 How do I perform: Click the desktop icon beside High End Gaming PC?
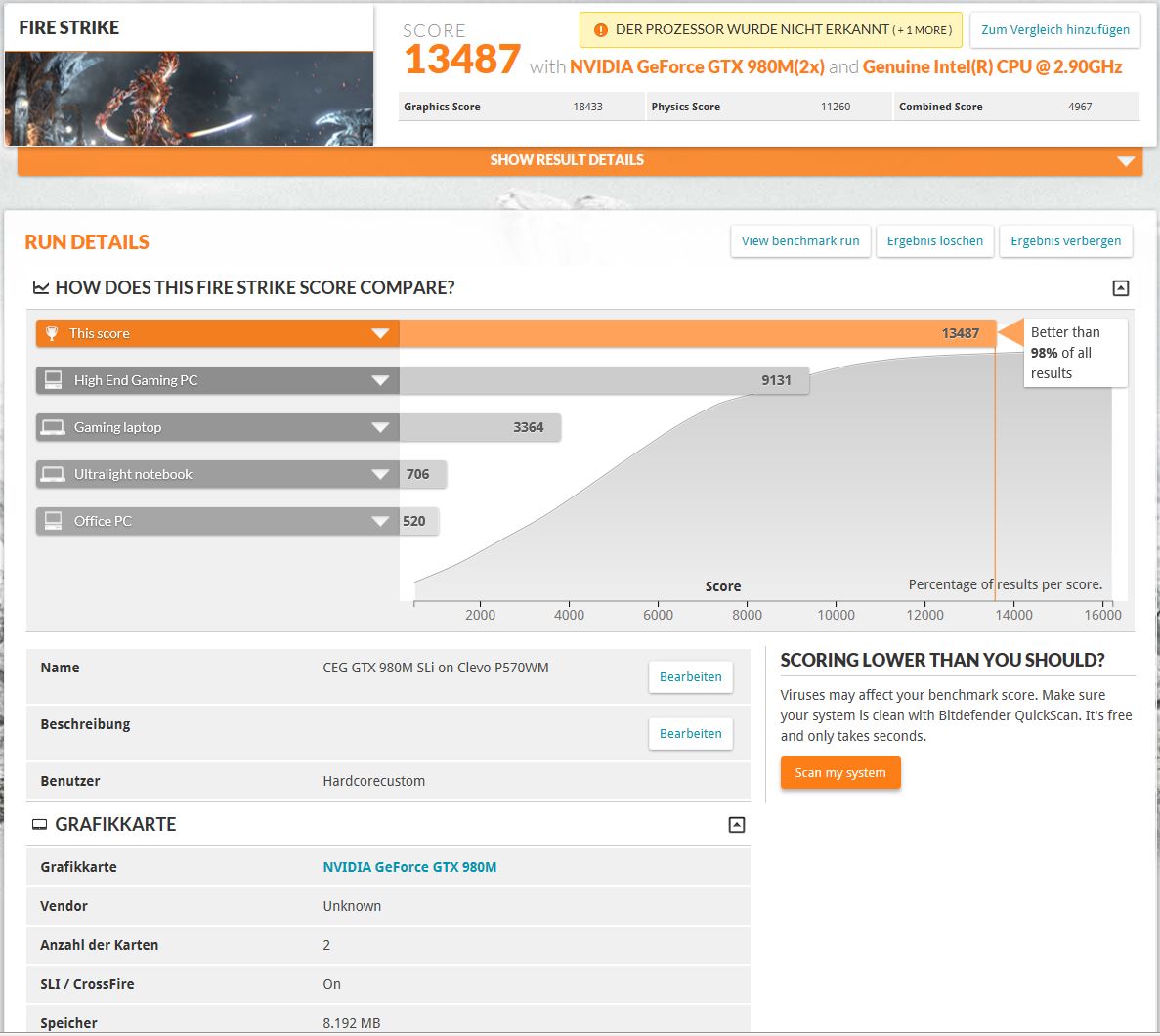tap(54, 380)
